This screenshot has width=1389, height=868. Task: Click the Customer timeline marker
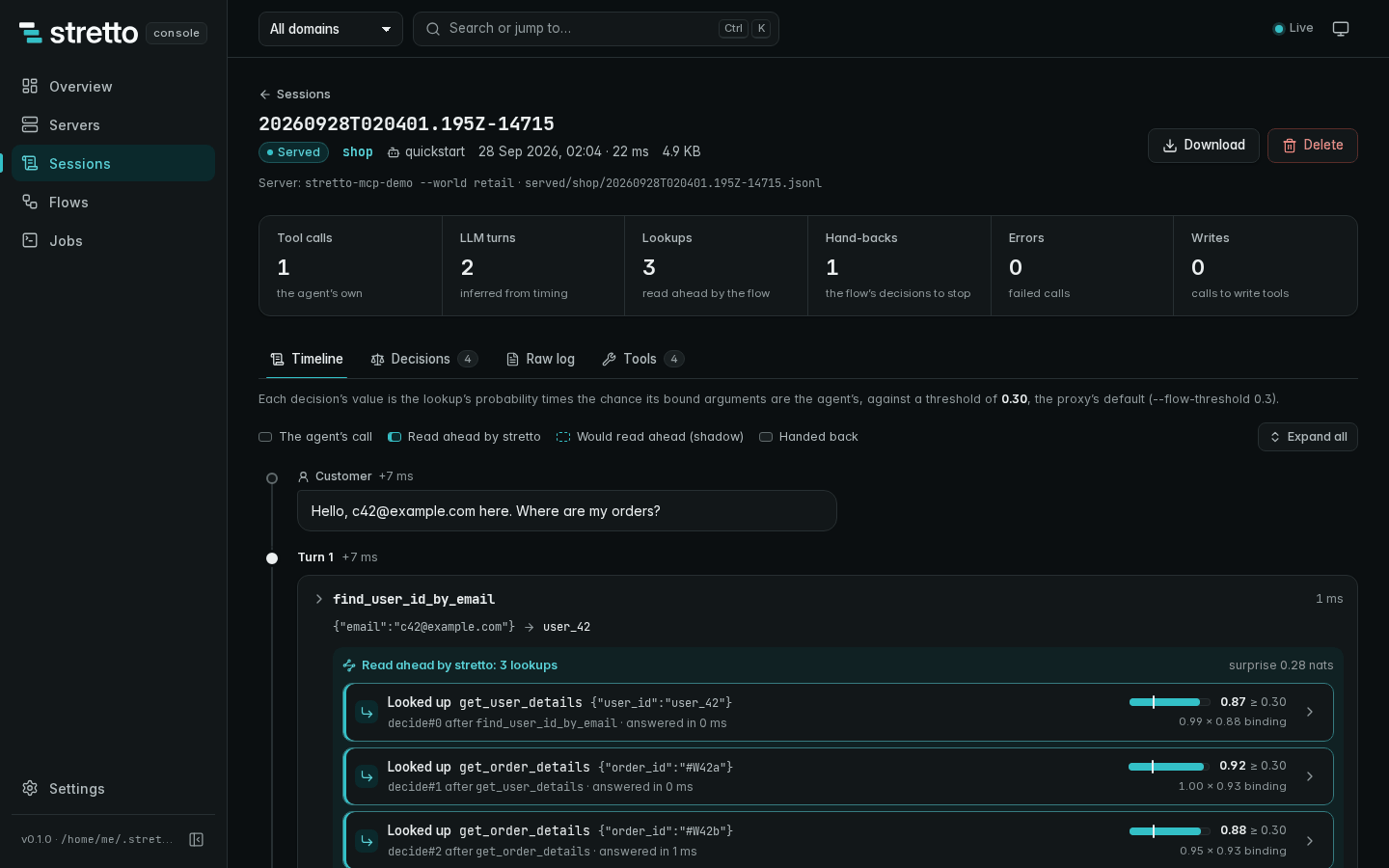272,478
